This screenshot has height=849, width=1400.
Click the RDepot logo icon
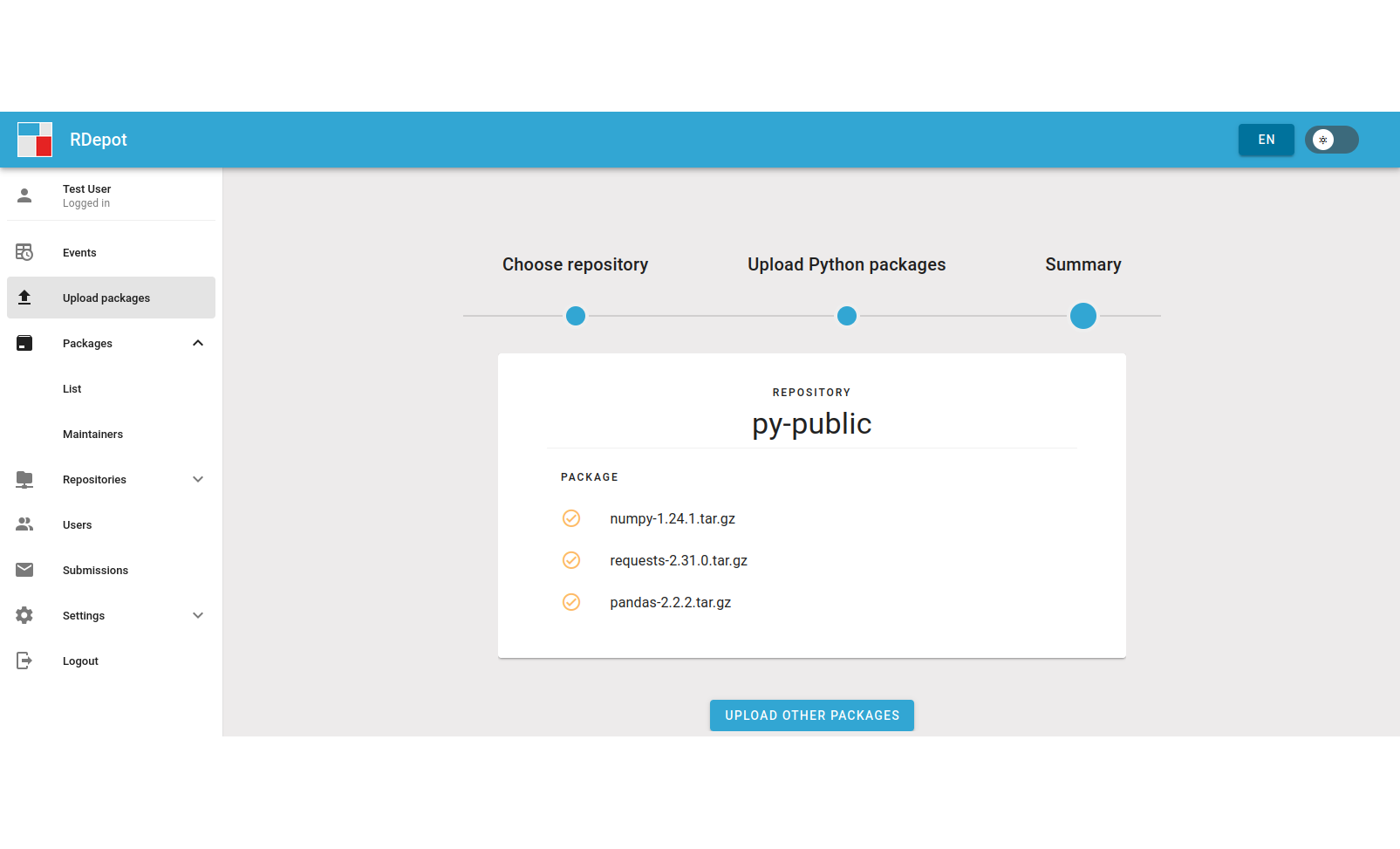[x=35, y=140]
